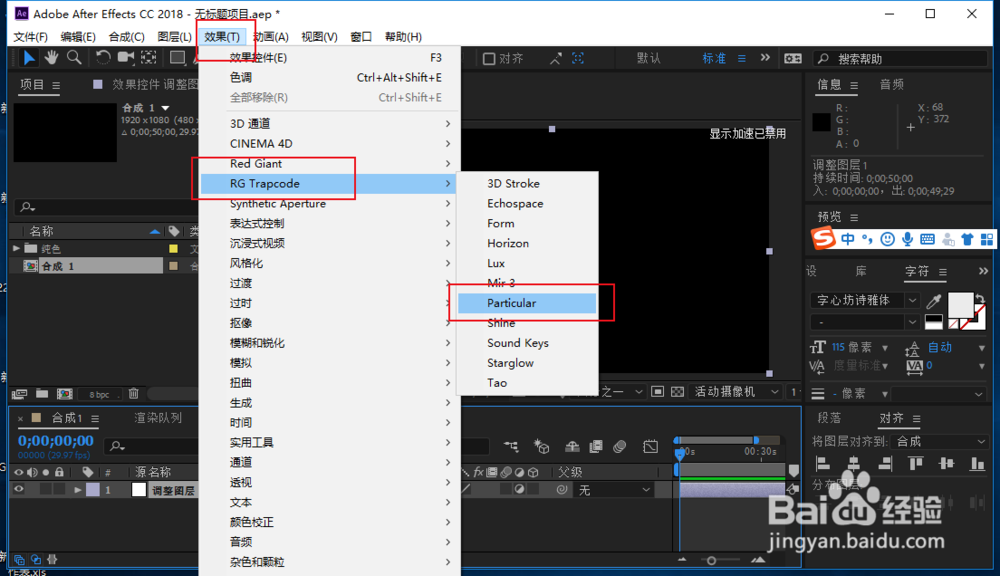Switch to the 默认 workspace
Image resolution: width=1000 pixels, height=576 pixels.
(x=649, y=58)
